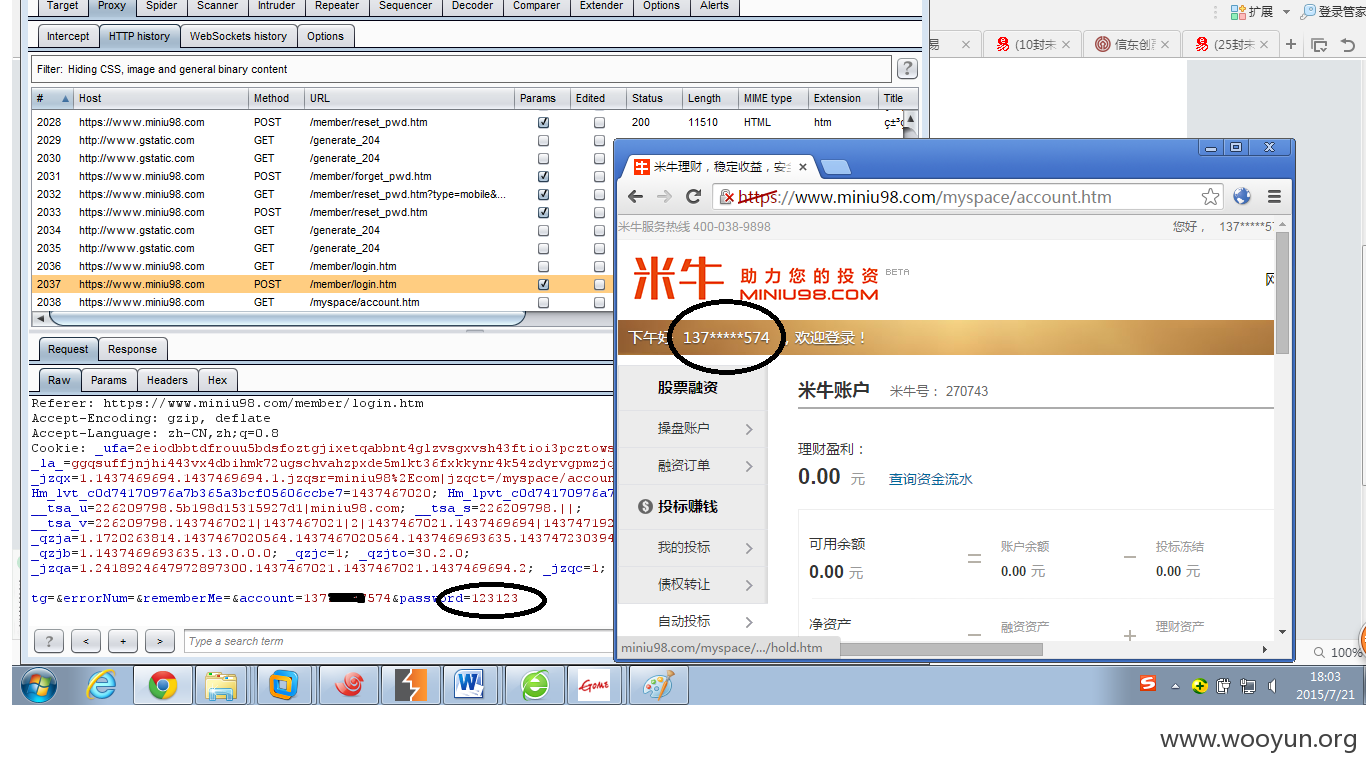Viewport: 1366px width, 768px height.
Task: Open Burp Suite orange taskbar icon
Action: pos(411,685)
